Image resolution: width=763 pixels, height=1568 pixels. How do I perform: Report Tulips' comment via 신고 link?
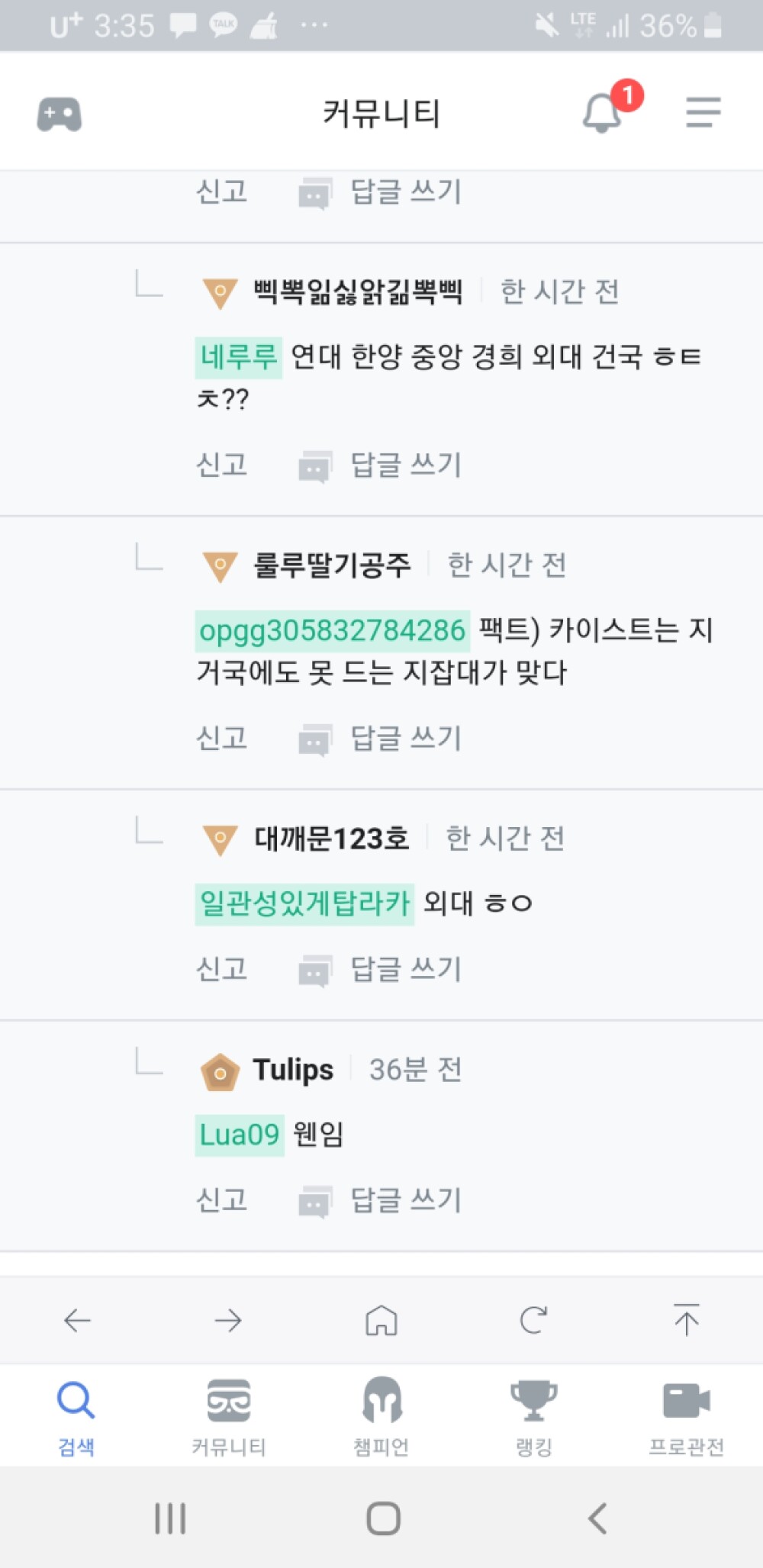pos(222,1200)
